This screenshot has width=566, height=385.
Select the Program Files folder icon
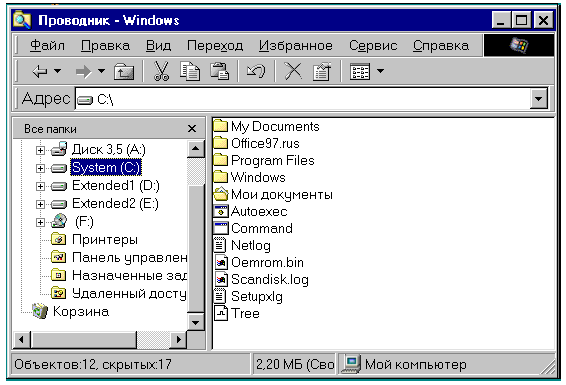(221, 160)
